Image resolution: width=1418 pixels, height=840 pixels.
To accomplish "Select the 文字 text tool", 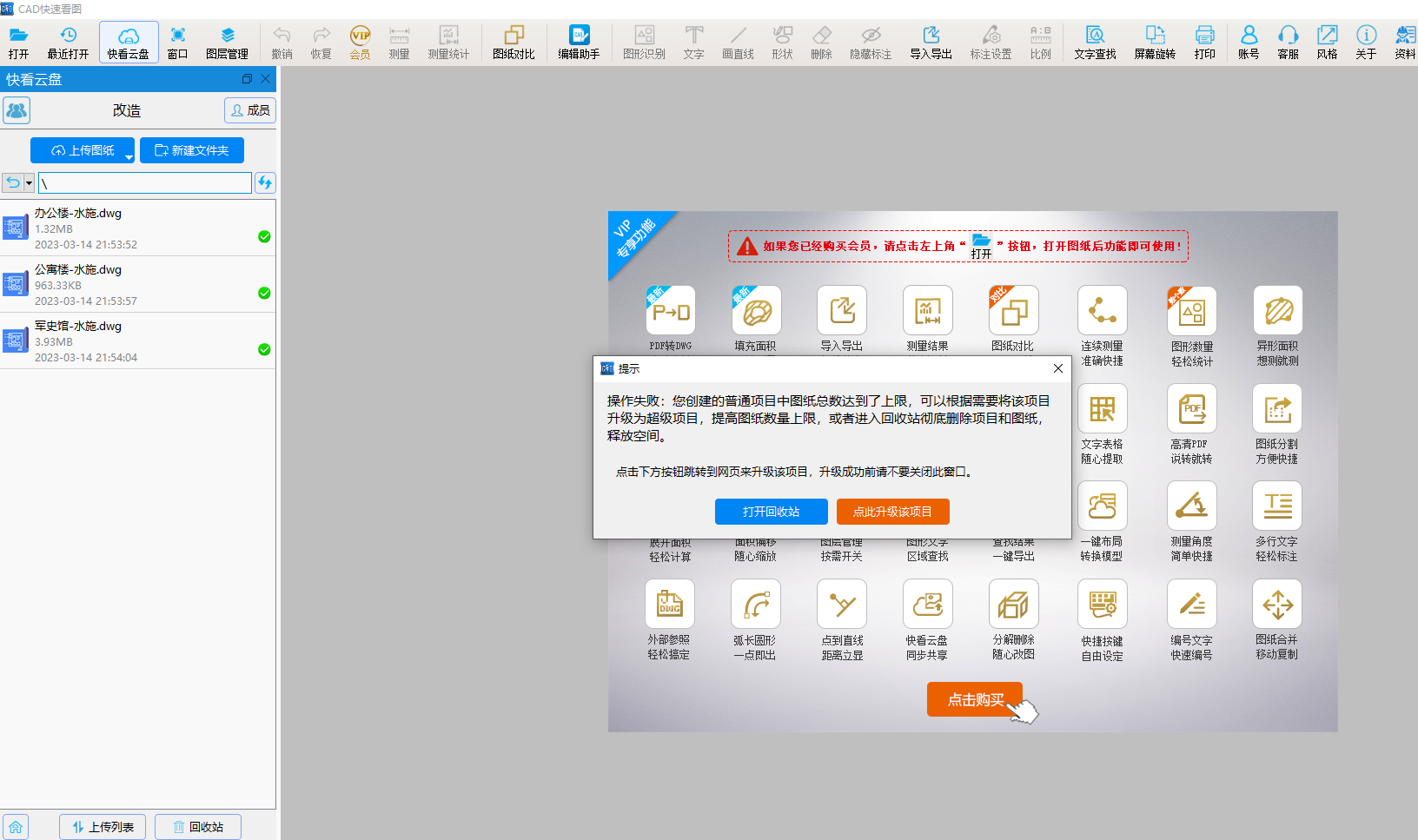I will pos(693,42).
